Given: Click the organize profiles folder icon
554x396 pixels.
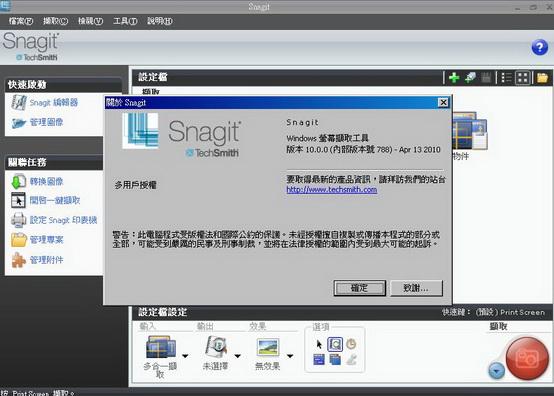Looking at the screenshot, I should (x=542, y=77).
